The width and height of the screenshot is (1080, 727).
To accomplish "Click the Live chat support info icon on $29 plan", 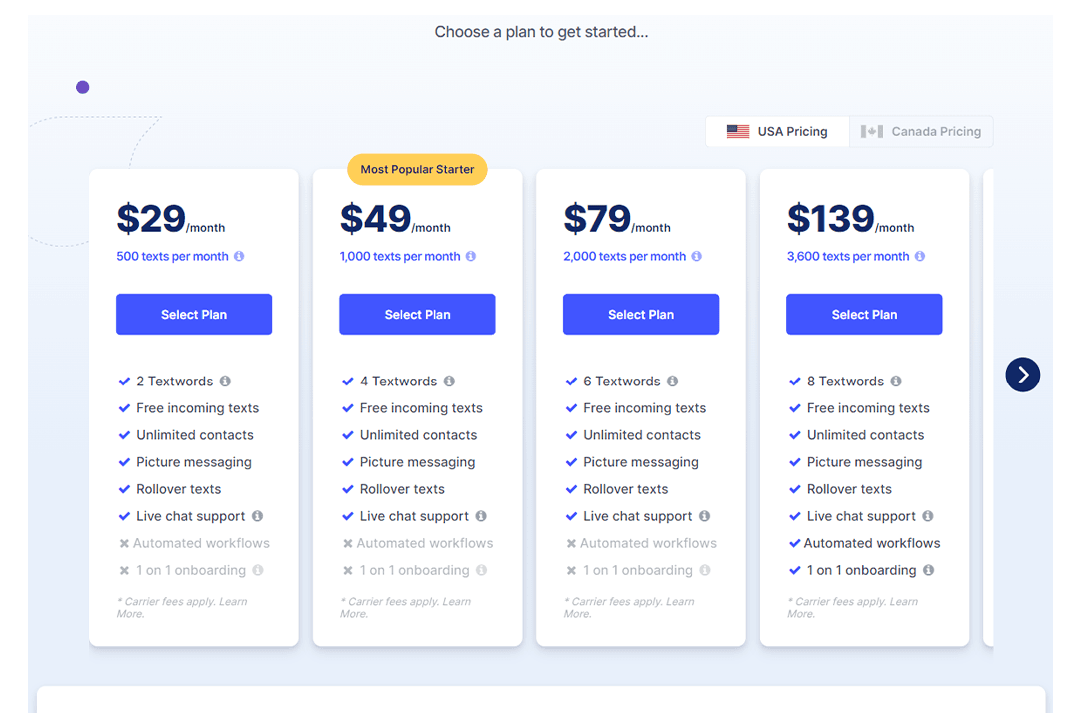I will [x=259, y=516].
